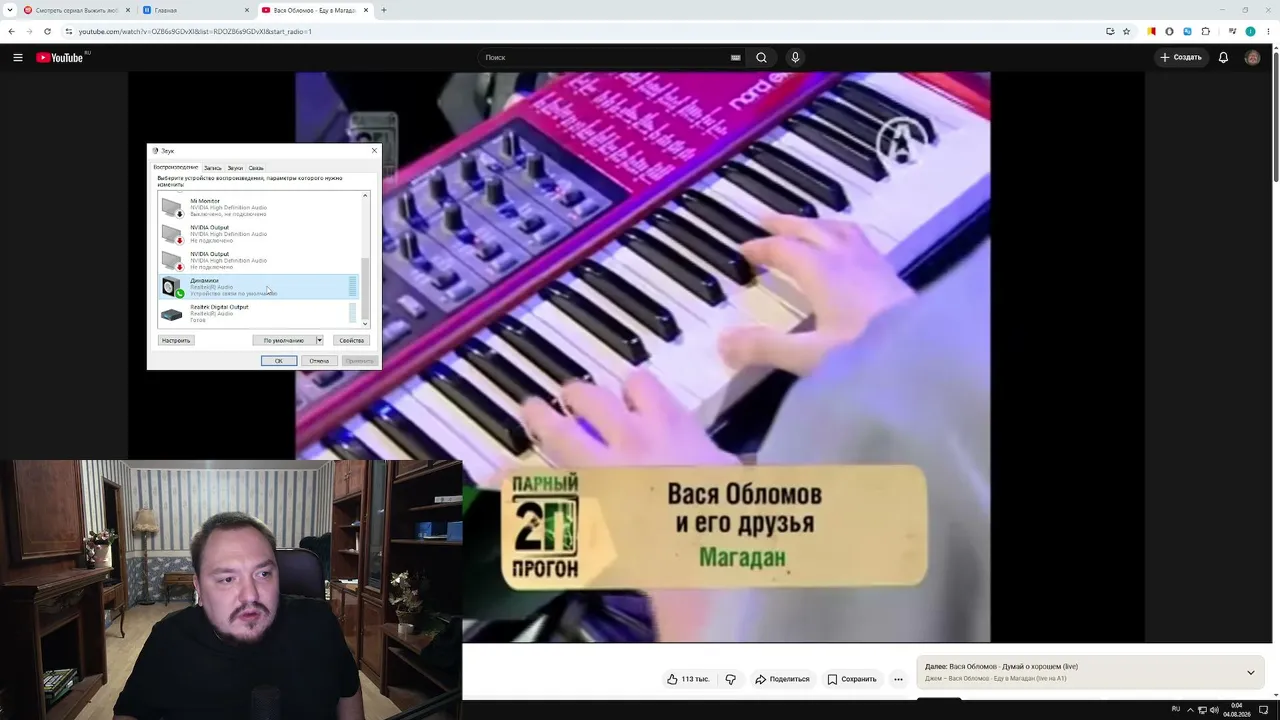Switch to the Связь tab
This screenshot has height=720, width=1280.
pos(256,168)
